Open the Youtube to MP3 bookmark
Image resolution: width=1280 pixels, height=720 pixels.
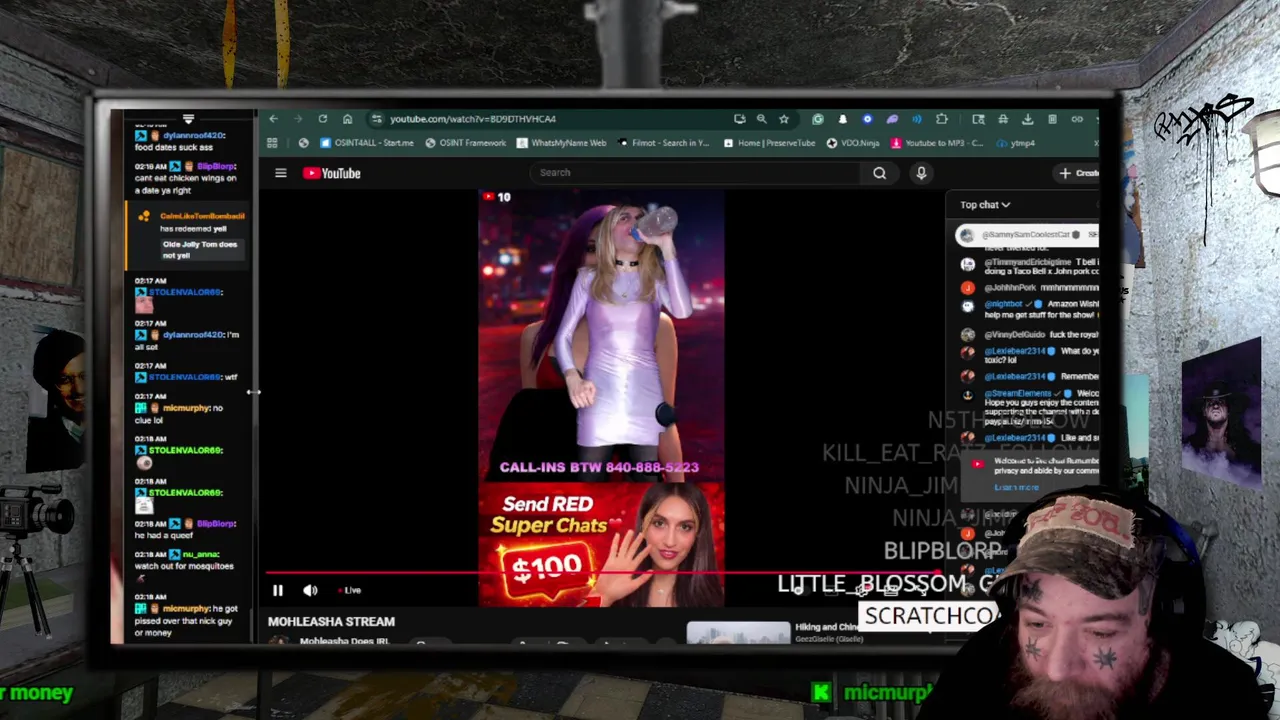pos(937,143)
